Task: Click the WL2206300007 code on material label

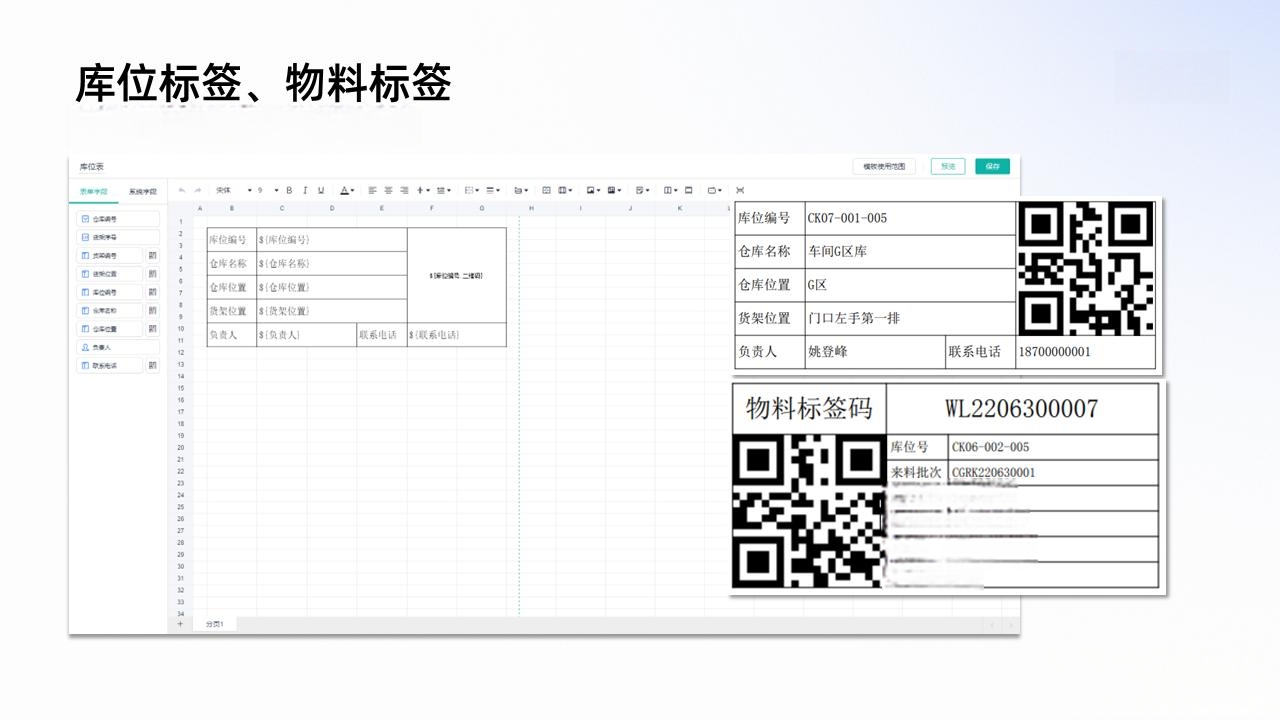Action: pos(1021,408)
